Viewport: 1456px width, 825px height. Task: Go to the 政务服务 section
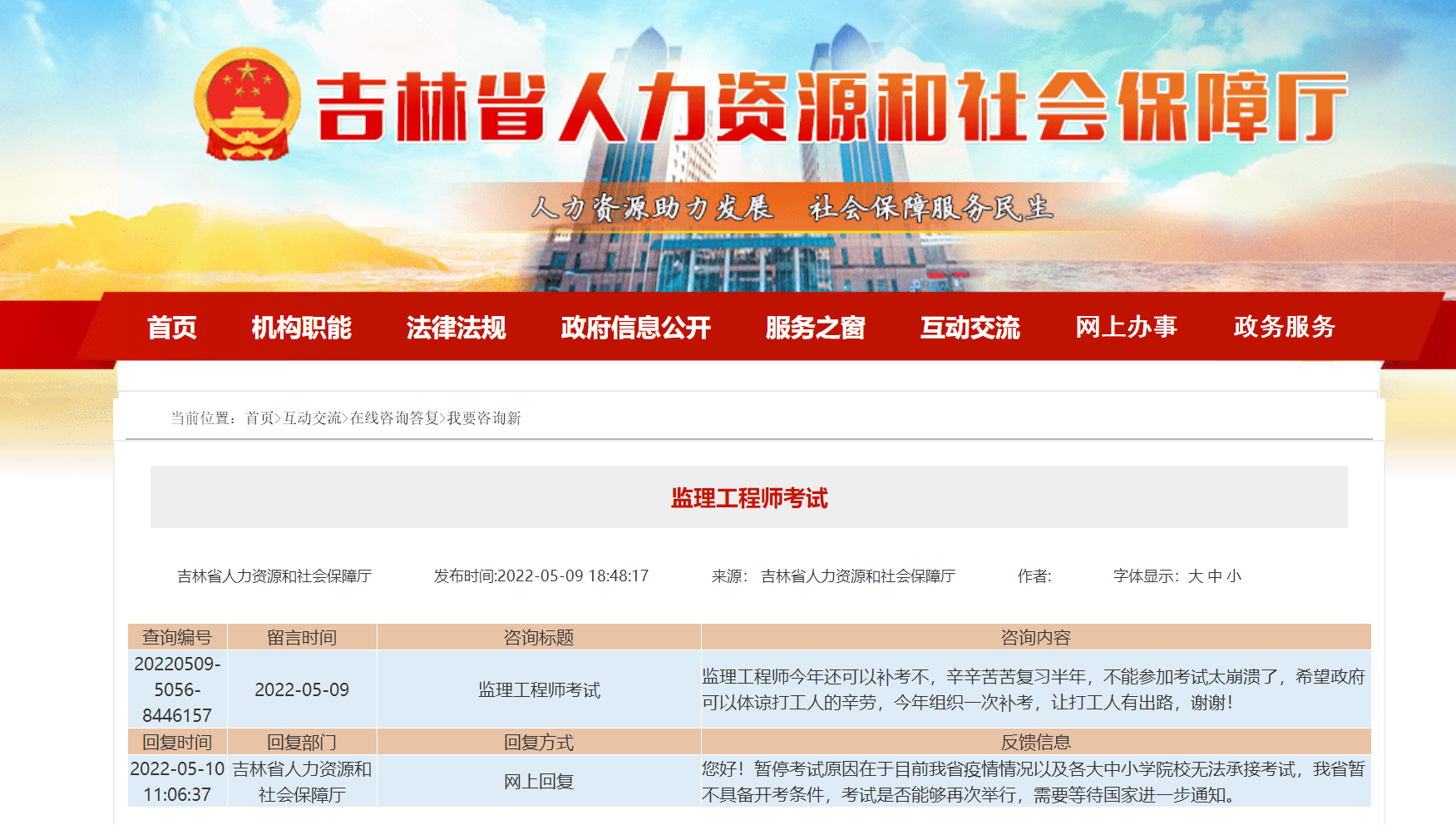1284,328
